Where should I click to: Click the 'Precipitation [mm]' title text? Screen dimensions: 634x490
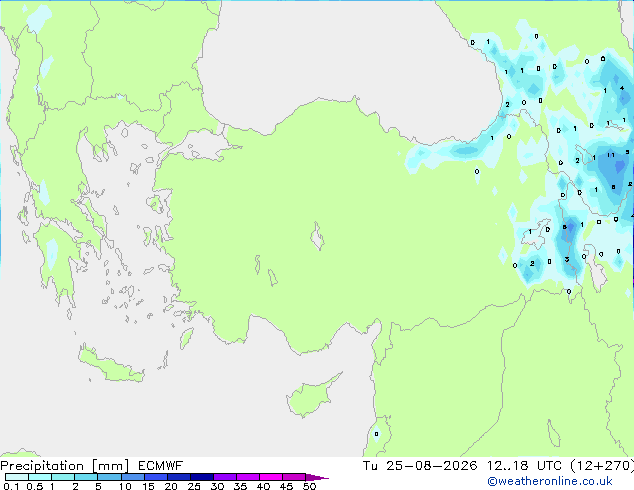click(64, 466)
